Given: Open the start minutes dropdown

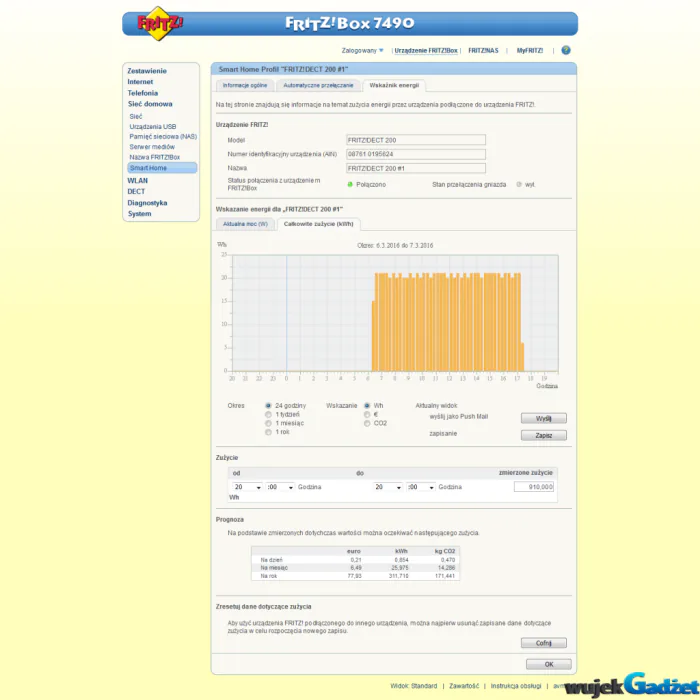Looking at the screenshot, I should click(x=280, y=487).
